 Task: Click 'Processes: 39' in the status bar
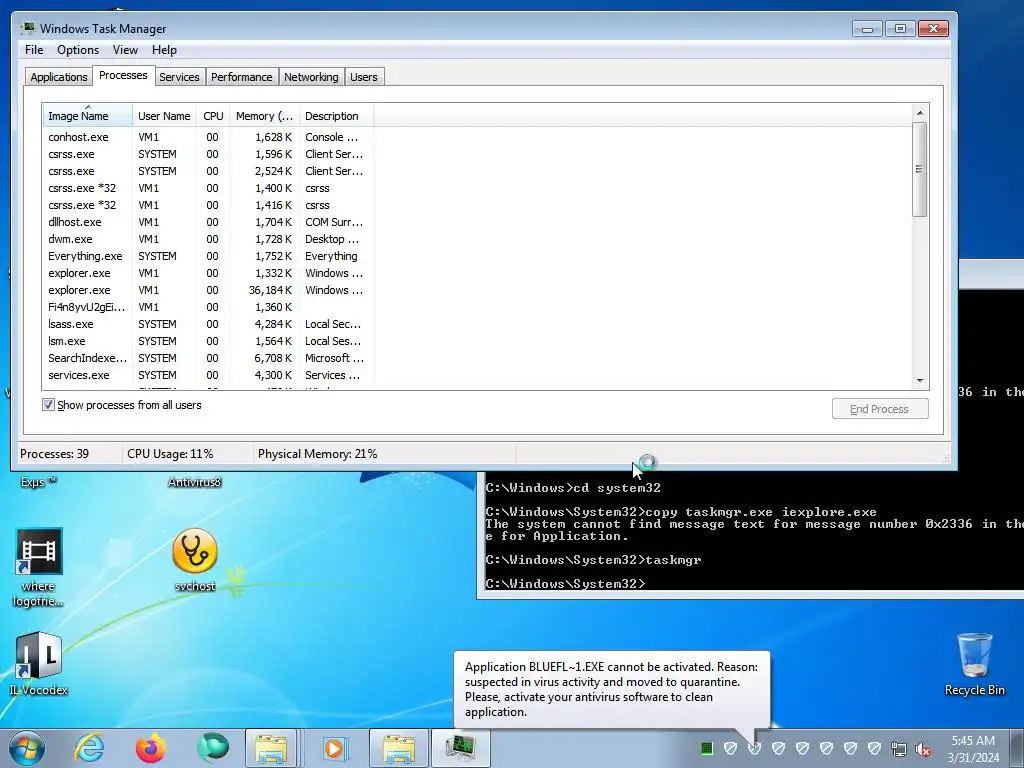[x=54, y=454]
